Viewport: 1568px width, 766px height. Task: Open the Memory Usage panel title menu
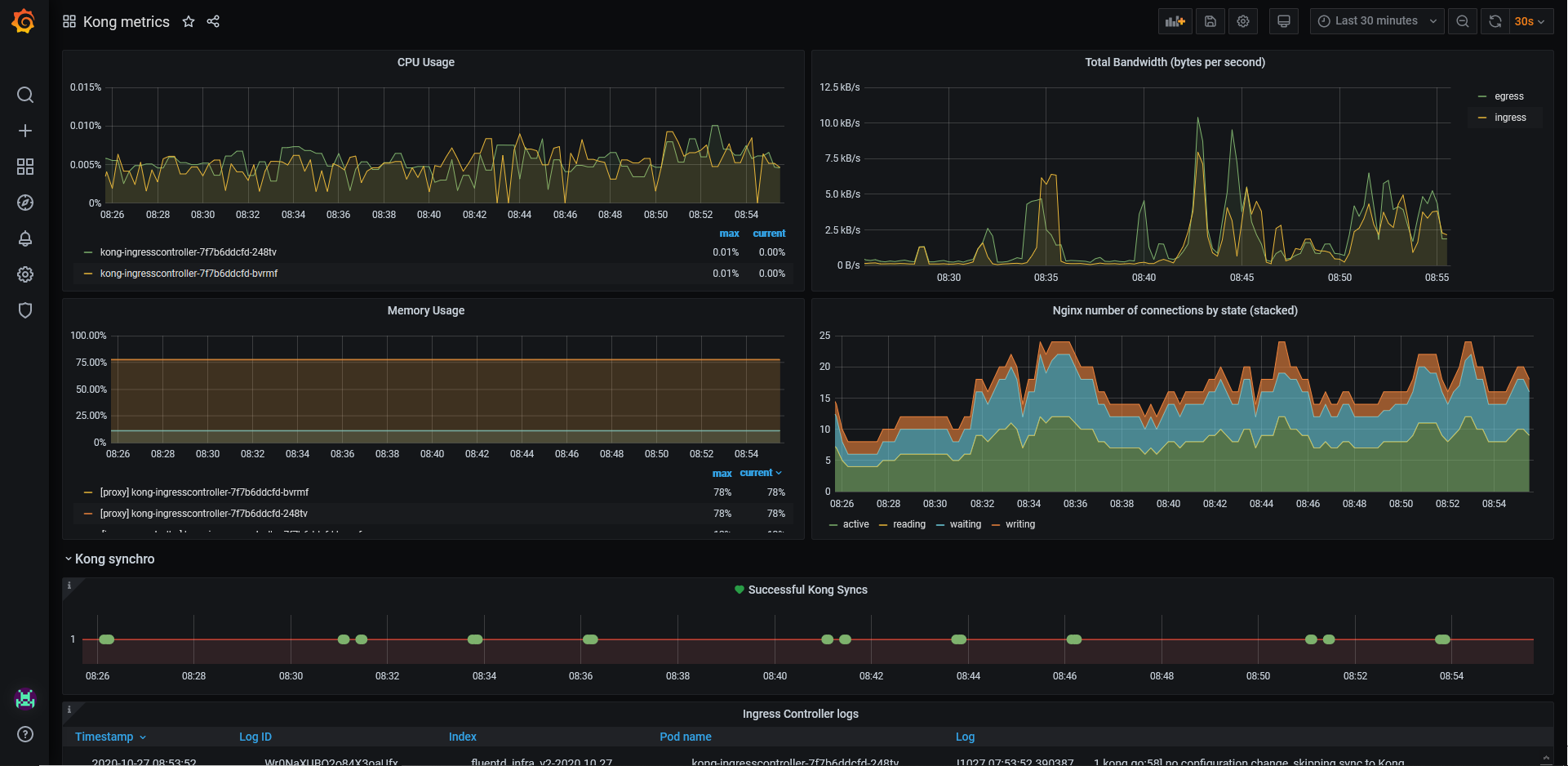[x=425, y=310]
